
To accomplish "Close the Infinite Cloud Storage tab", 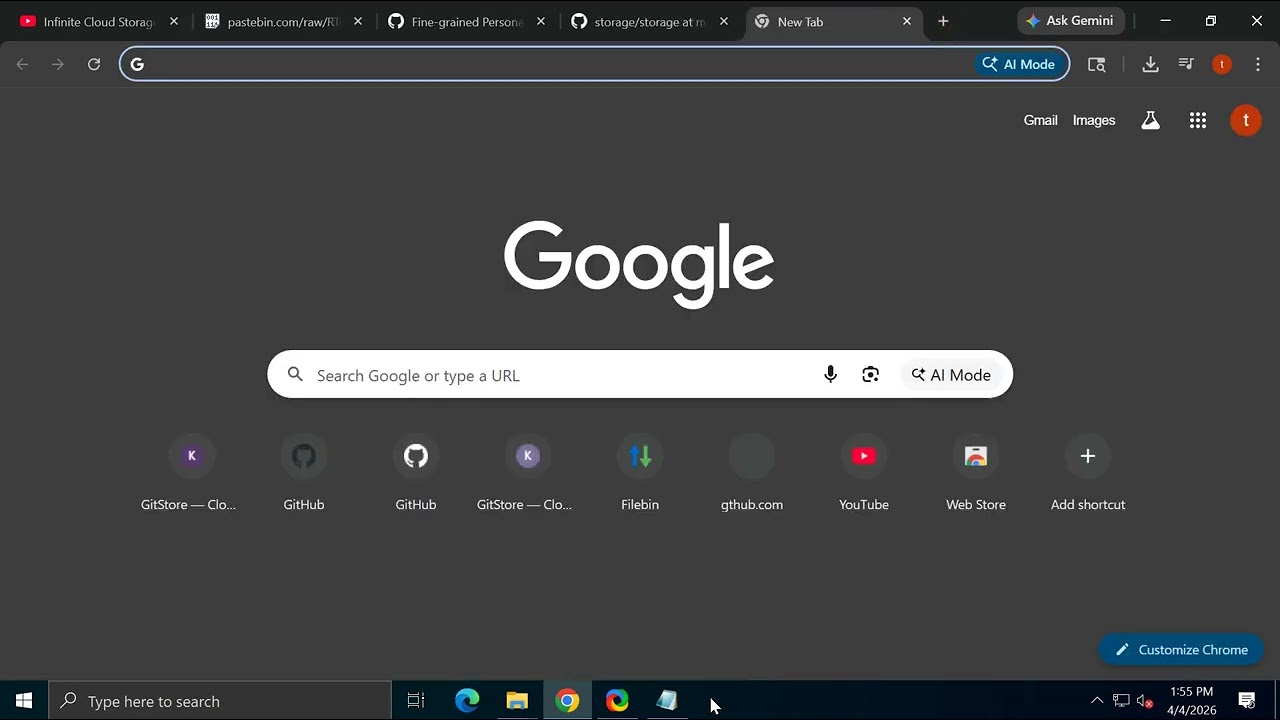I will point(174,21).
